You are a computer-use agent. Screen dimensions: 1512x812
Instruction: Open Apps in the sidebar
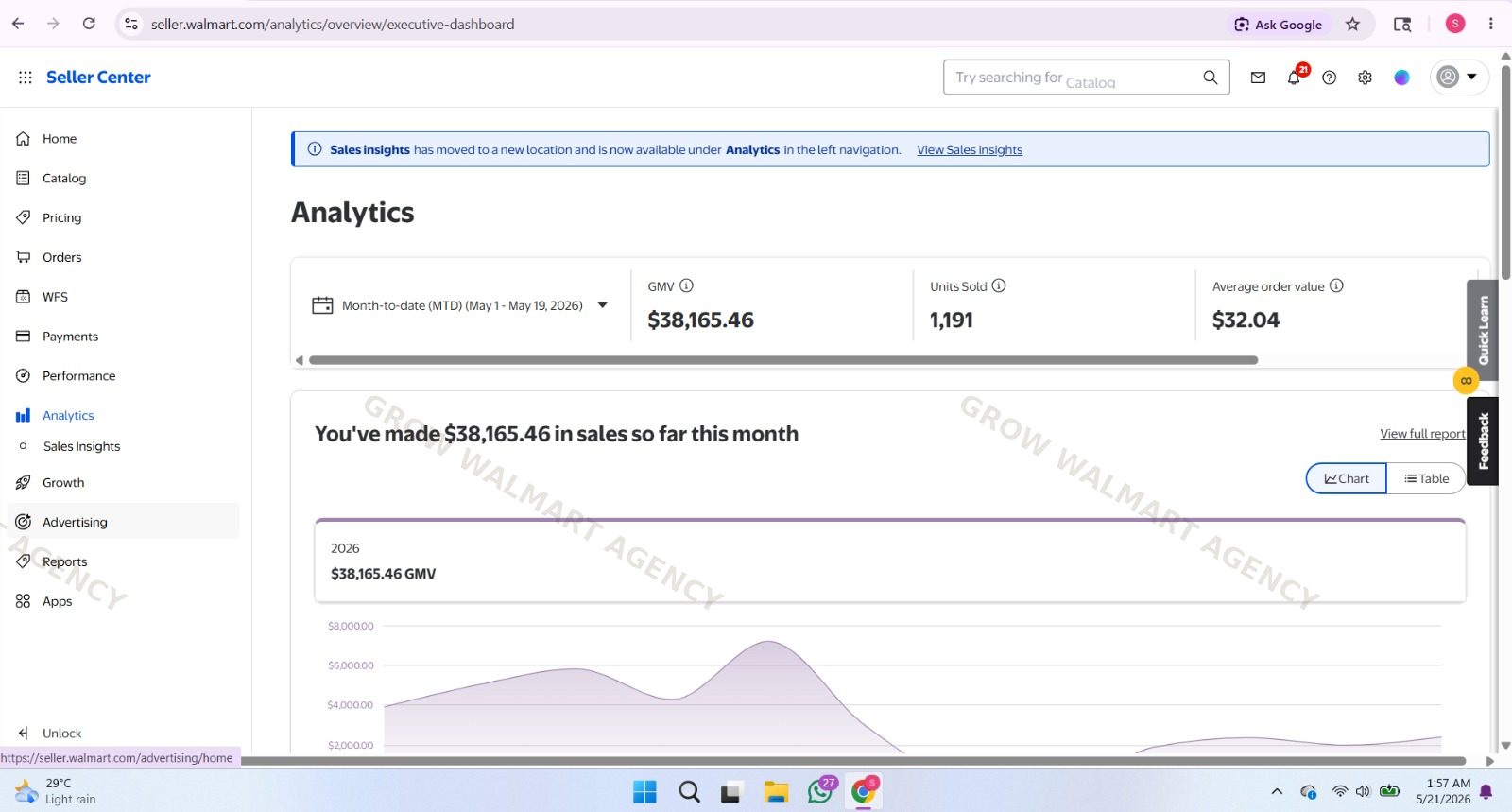pyautogui.click(x=57, y=602)
